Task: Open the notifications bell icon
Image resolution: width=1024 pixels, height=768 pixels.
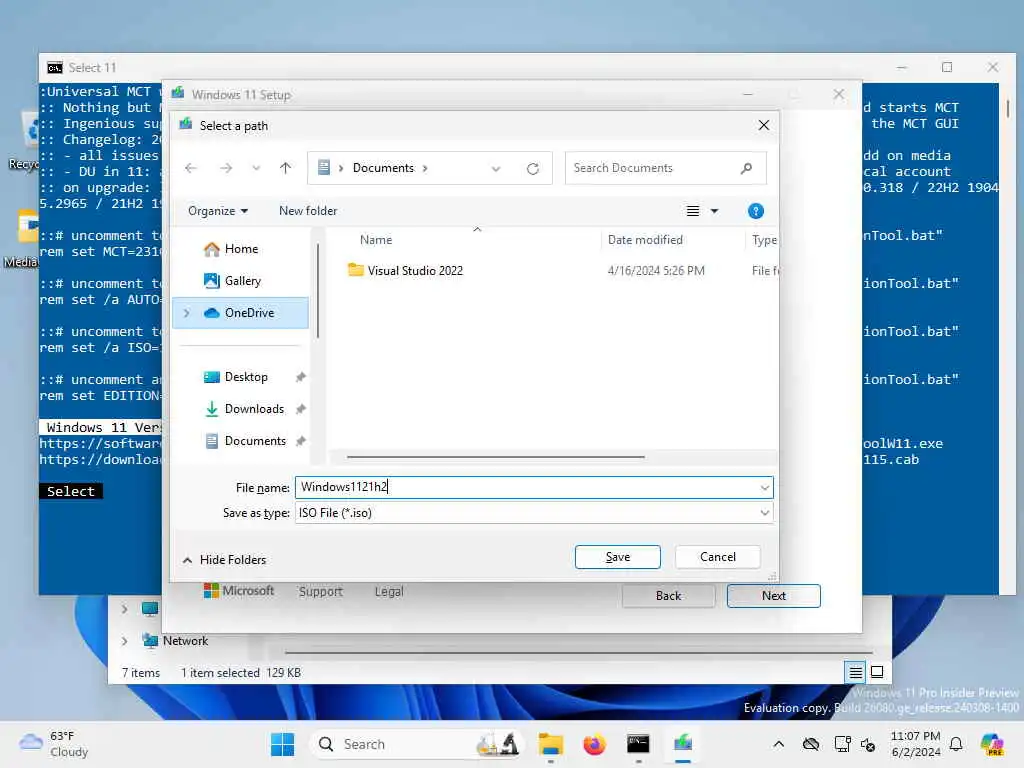Action: click(956, 744)
